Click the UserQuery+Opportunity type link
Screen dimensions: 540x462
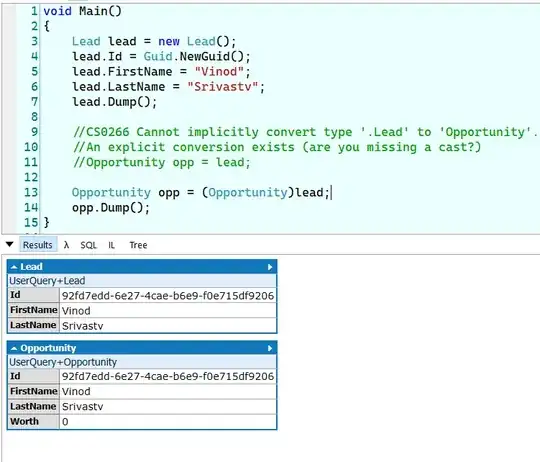tap(63, 362)
